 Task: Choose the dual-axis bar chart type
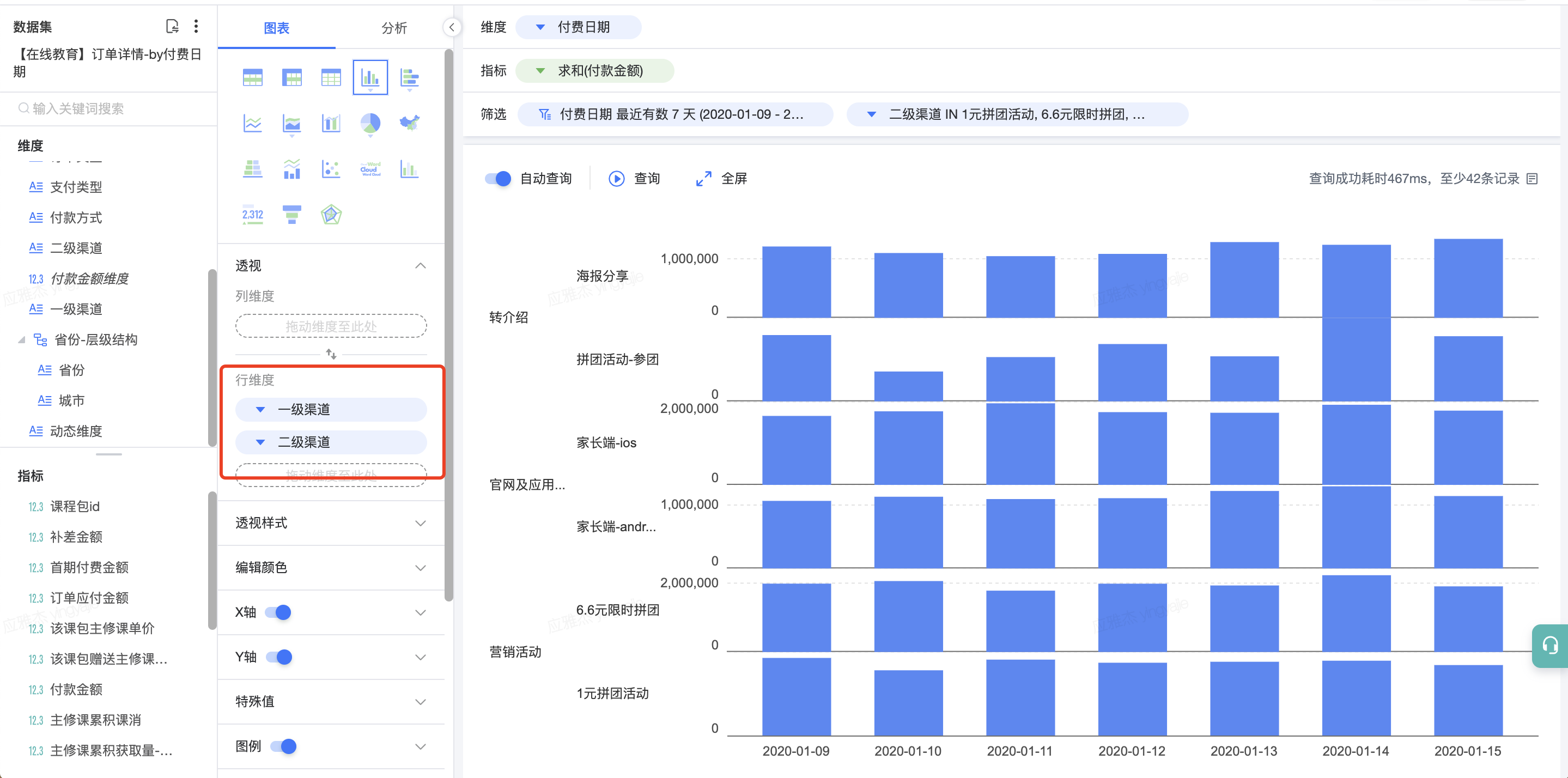[x=331, y=124]
